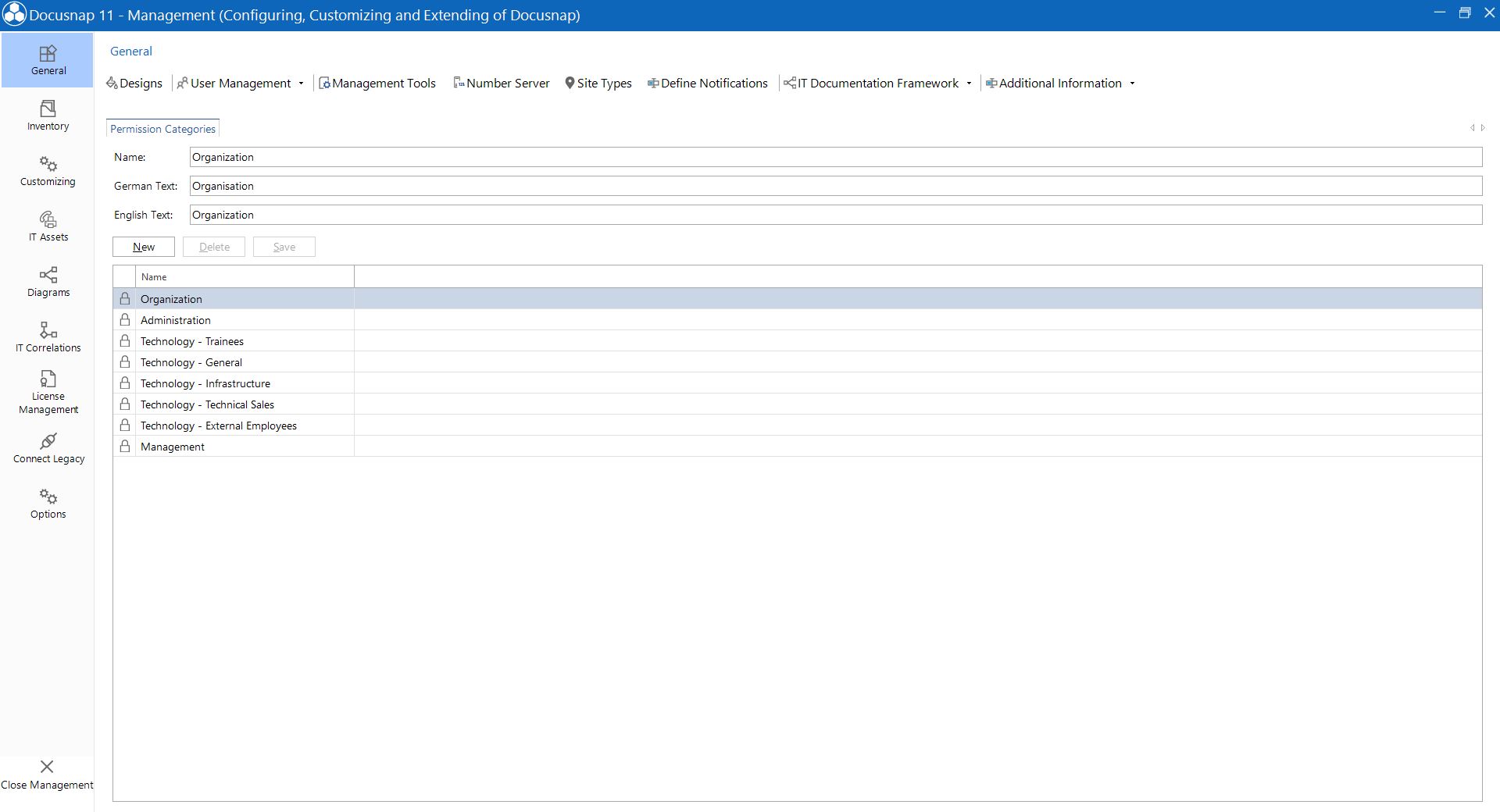The width and height of the screenshot is (1500, 812).
Task: Open the IT Correlations panel
Action: click(x=48, y=337)
